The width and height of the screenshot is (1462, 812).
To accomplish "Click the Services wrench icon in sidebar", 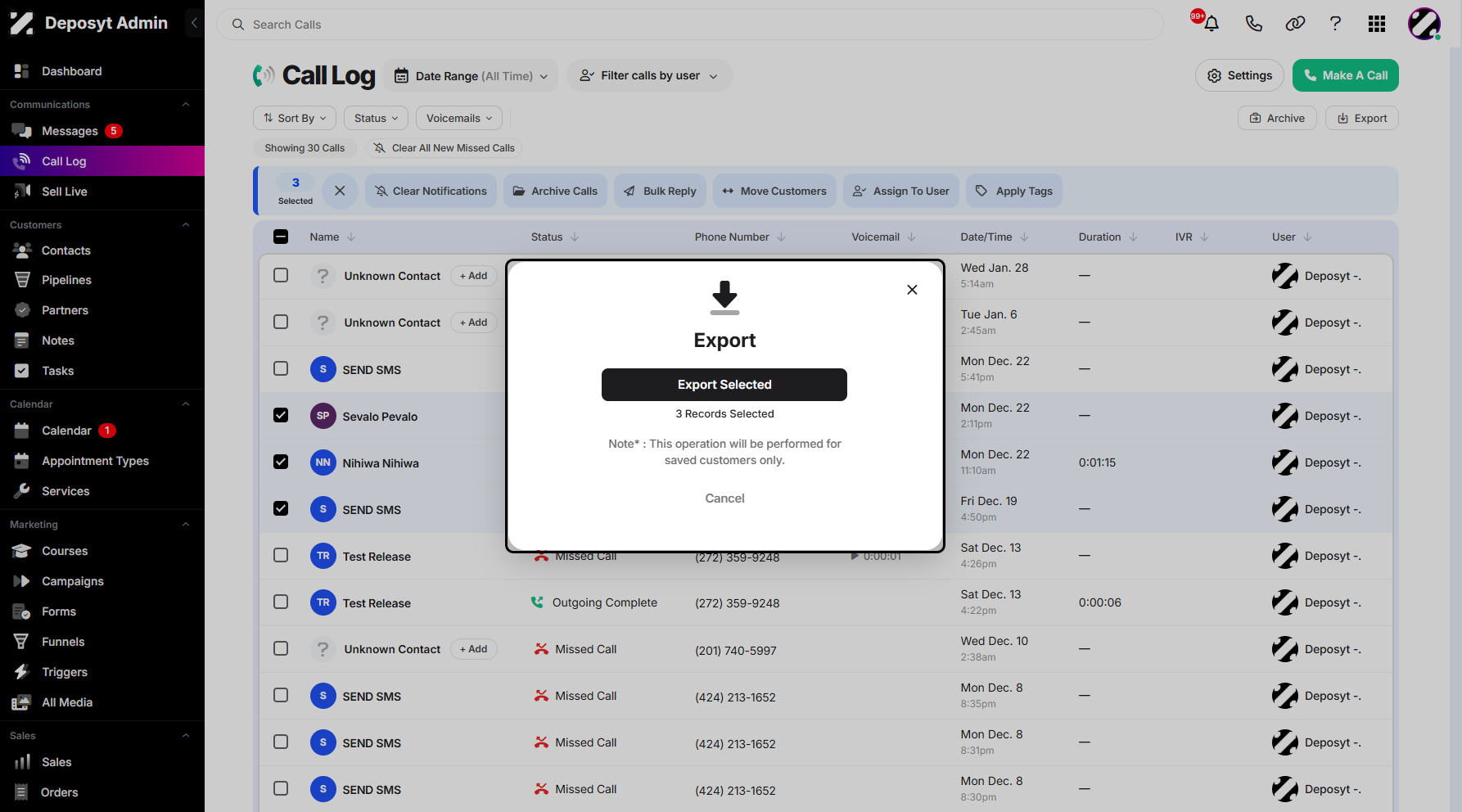I will pyautogui.click(x=22, y=491).
